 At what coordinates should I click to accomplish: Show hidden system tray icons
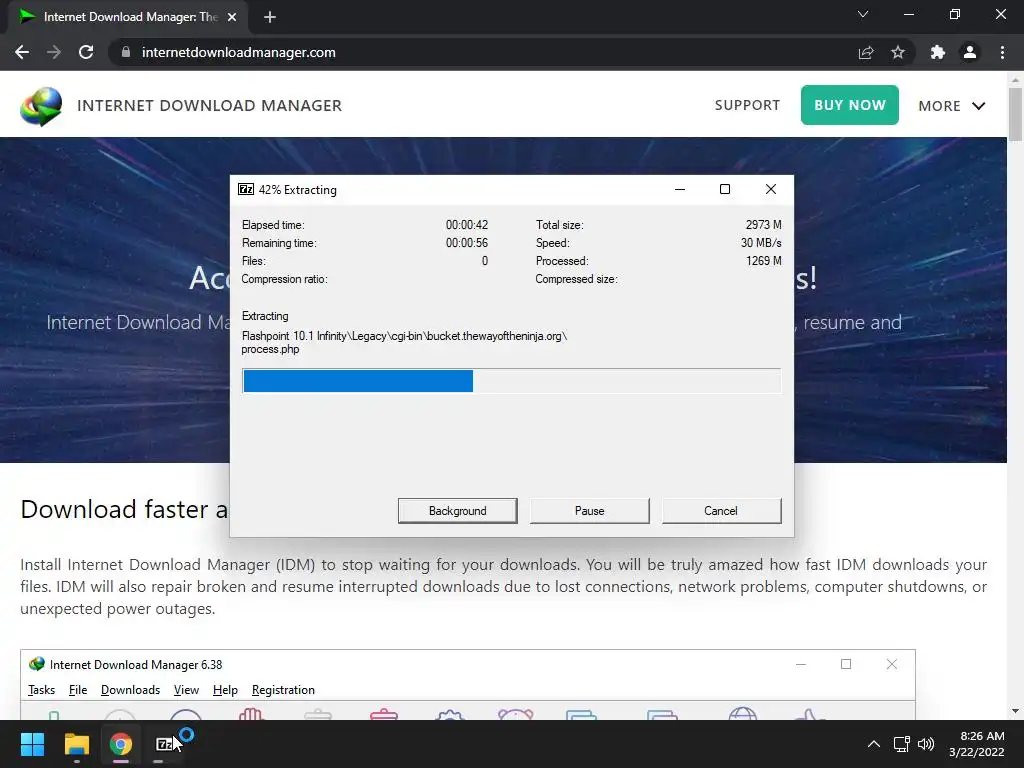click(873, 744)
